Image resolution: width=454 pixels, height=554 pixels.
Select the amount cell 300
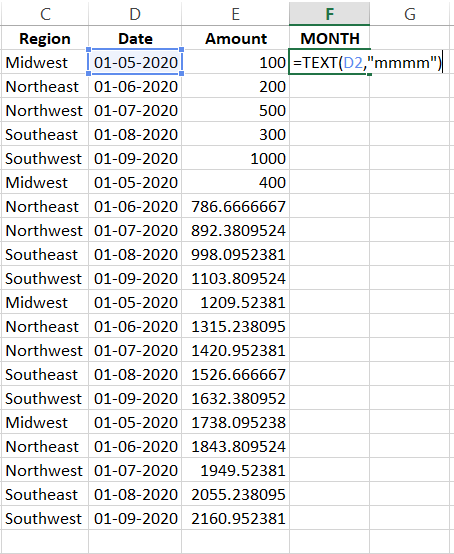235,134
